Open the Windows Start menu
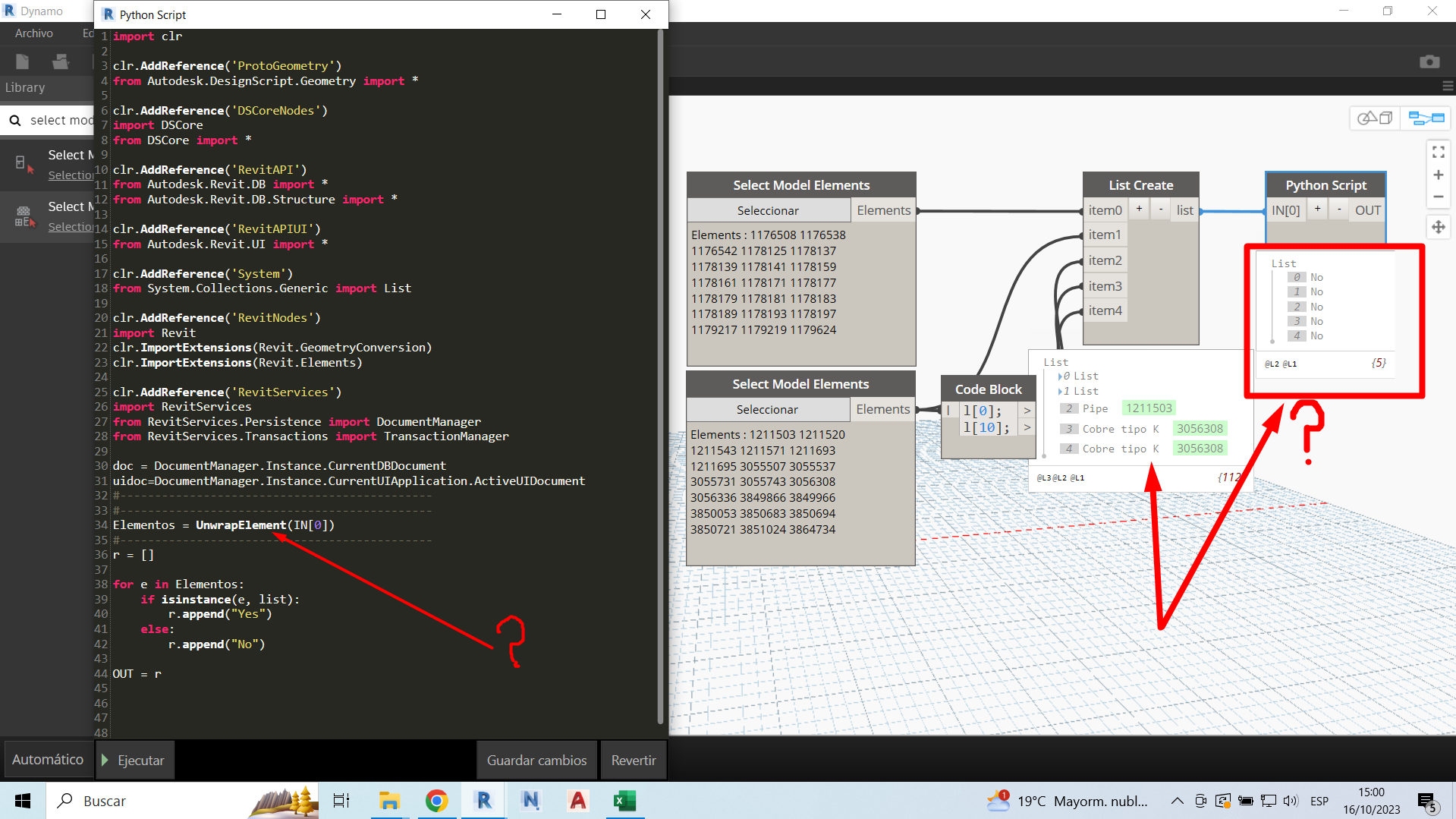The height and width of the screenshot is (819, 1456). 23,801
